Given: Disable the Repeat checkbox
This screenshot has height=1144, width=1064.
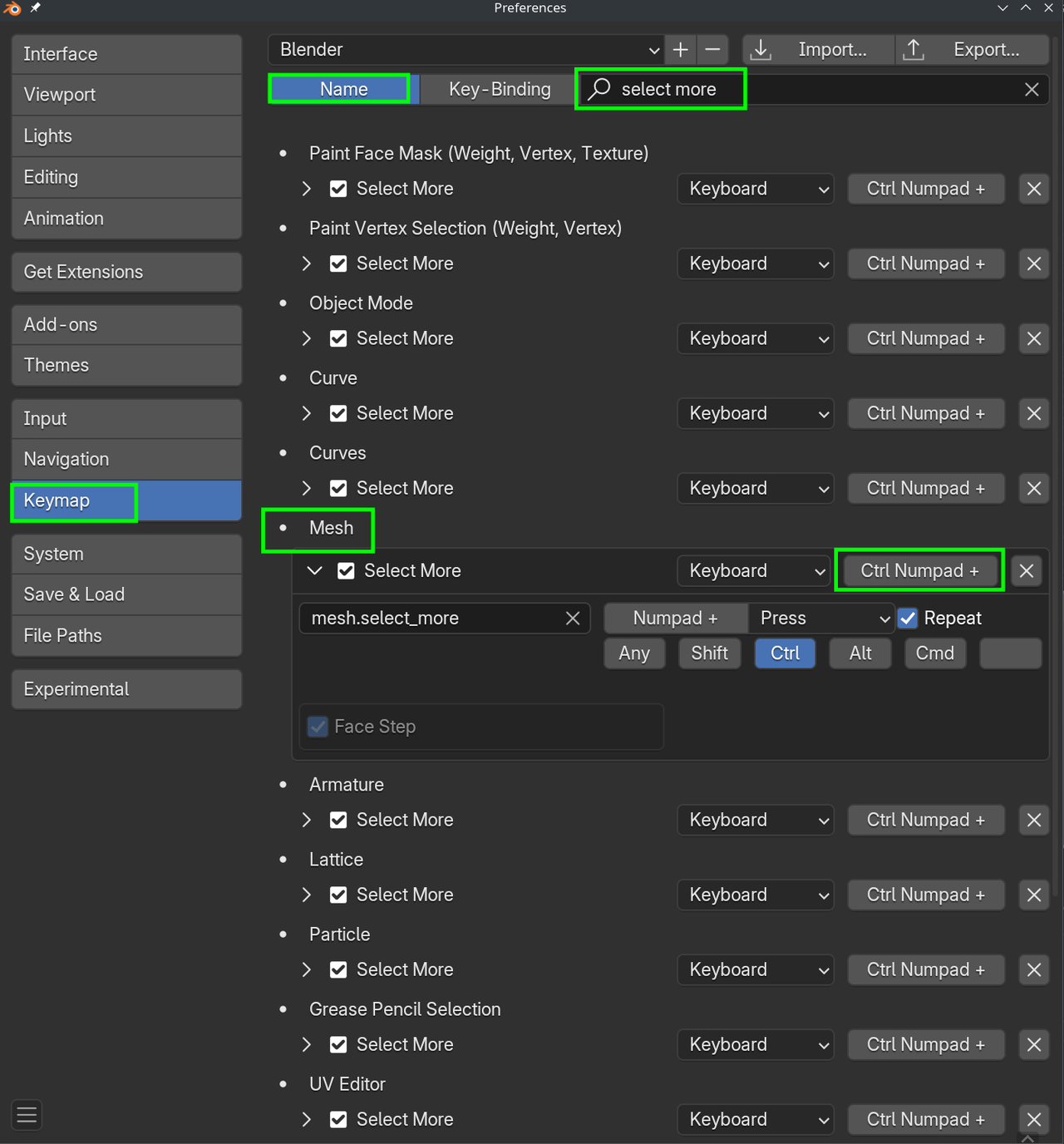Looking at the screenshot, I should click(x=908, y=619).
